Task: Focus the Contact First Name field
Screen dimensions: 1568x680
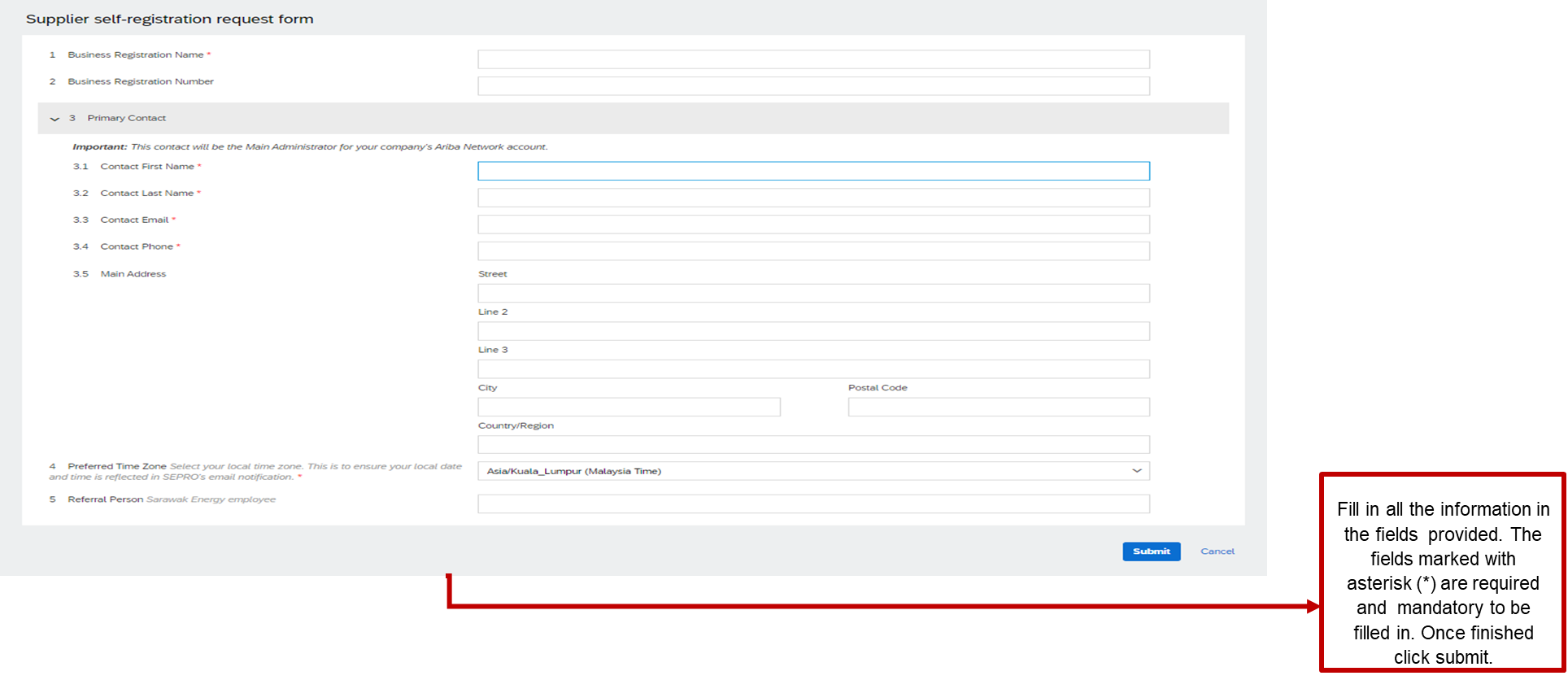Action: coord(813,171)
